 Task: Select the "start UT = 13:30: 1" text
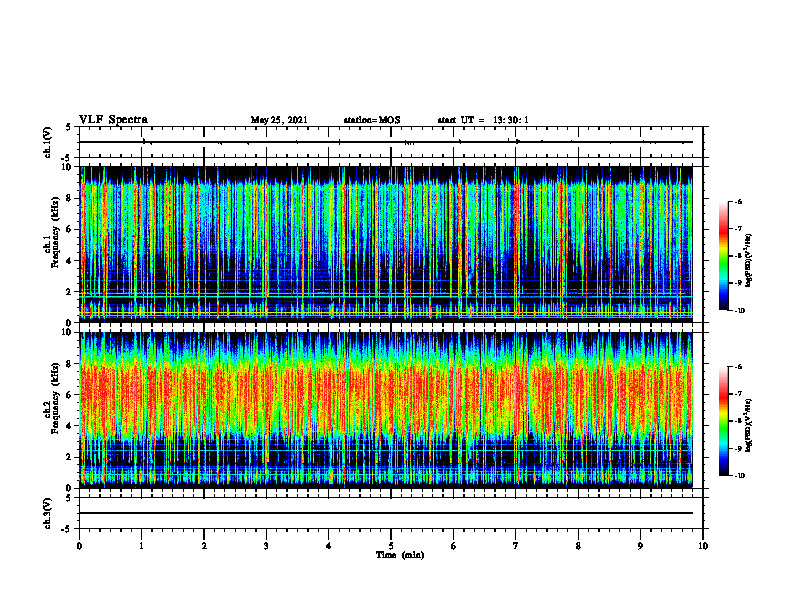coord(483,120)
